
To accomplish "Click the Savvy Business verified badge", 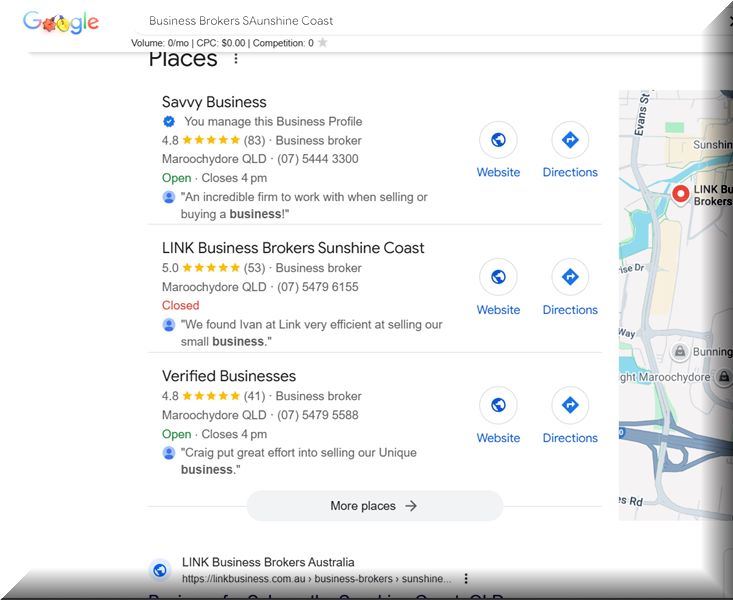I will click(169, 121).
